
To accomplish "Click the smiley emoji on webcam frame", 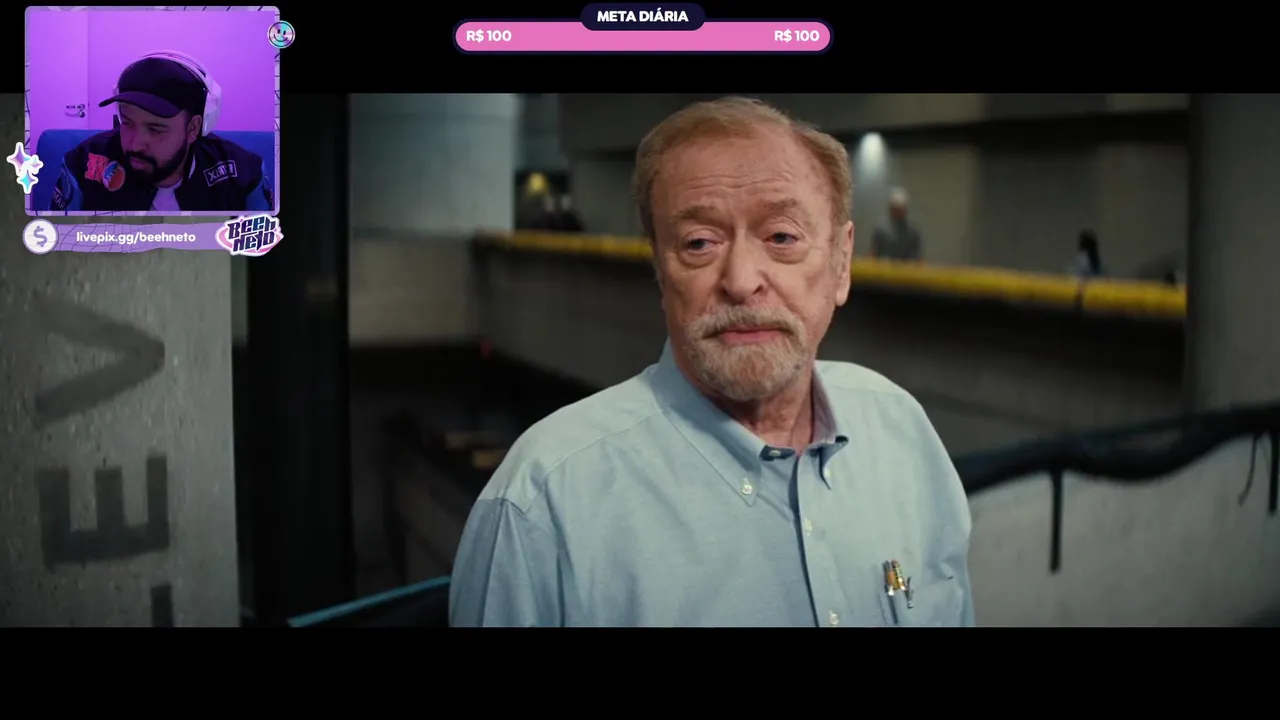I will (281, 35).
